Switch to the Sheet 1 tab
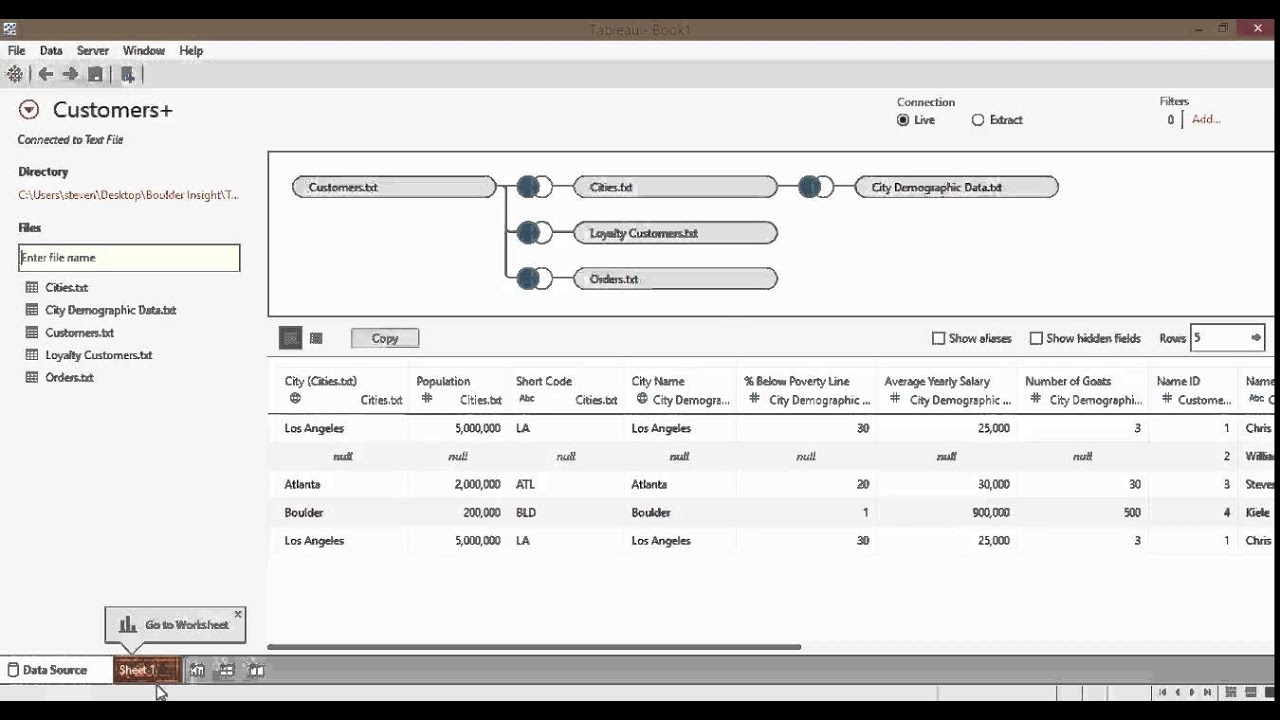Image resolution: width=1280 pixels, height=720 pixels. click(146, 670)
